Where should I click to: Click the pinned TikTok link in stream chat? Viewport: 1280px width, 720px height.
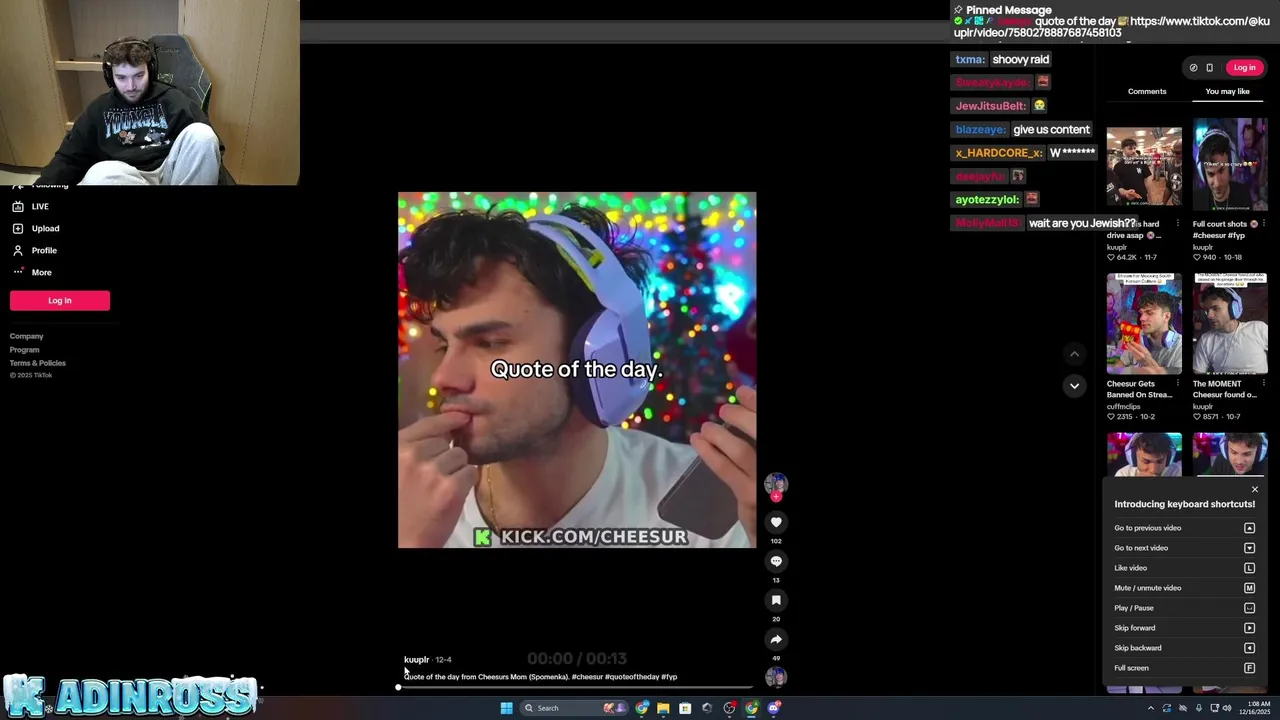click(1112, 27)
